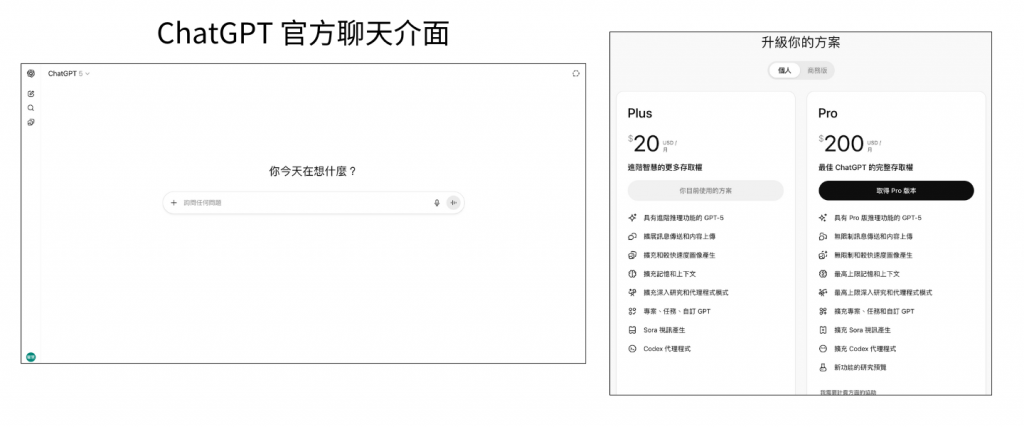Click the icon beside Pro 最高上限記憶和上下文
This screenshot has width=1024, height=427.
pos(823,274)
